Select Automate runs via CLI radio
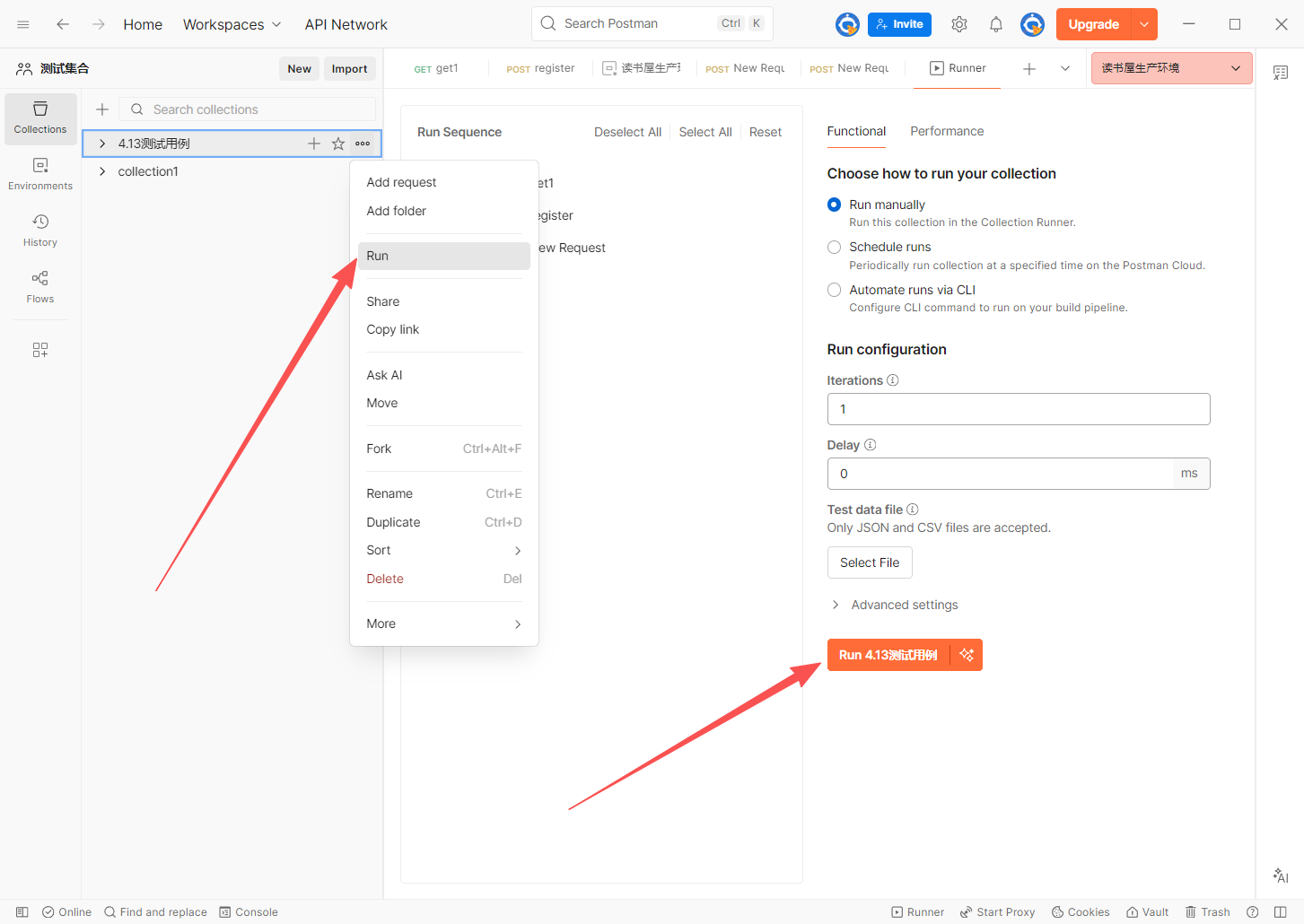The width and height of the screenshot is (1304, 924). [x=834, y=290]
